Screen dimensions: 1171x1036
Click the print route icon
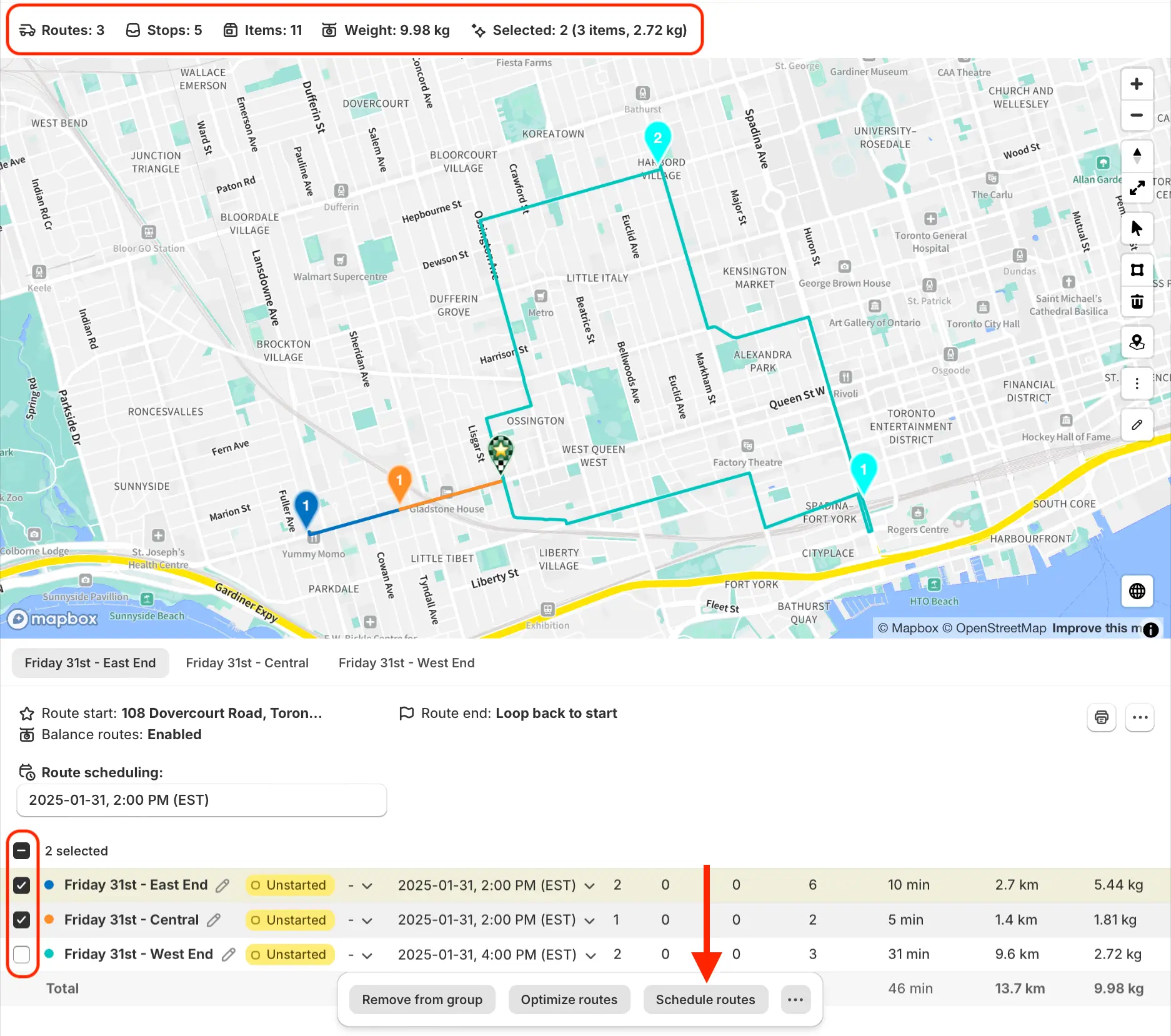click(1101, 717)
